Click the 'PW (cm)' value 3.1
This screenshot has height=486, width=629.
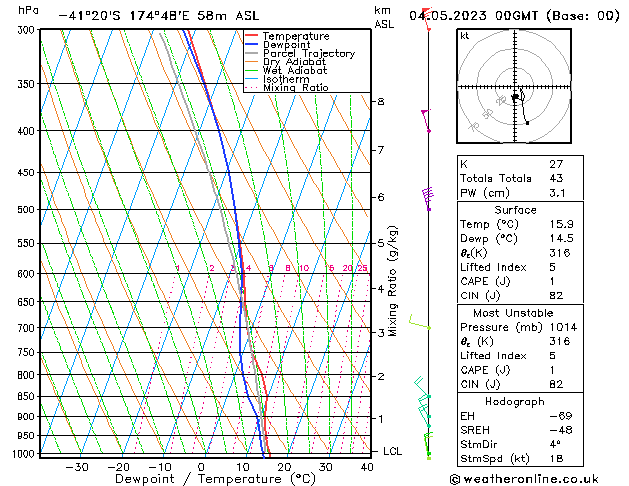coord(557,193)
